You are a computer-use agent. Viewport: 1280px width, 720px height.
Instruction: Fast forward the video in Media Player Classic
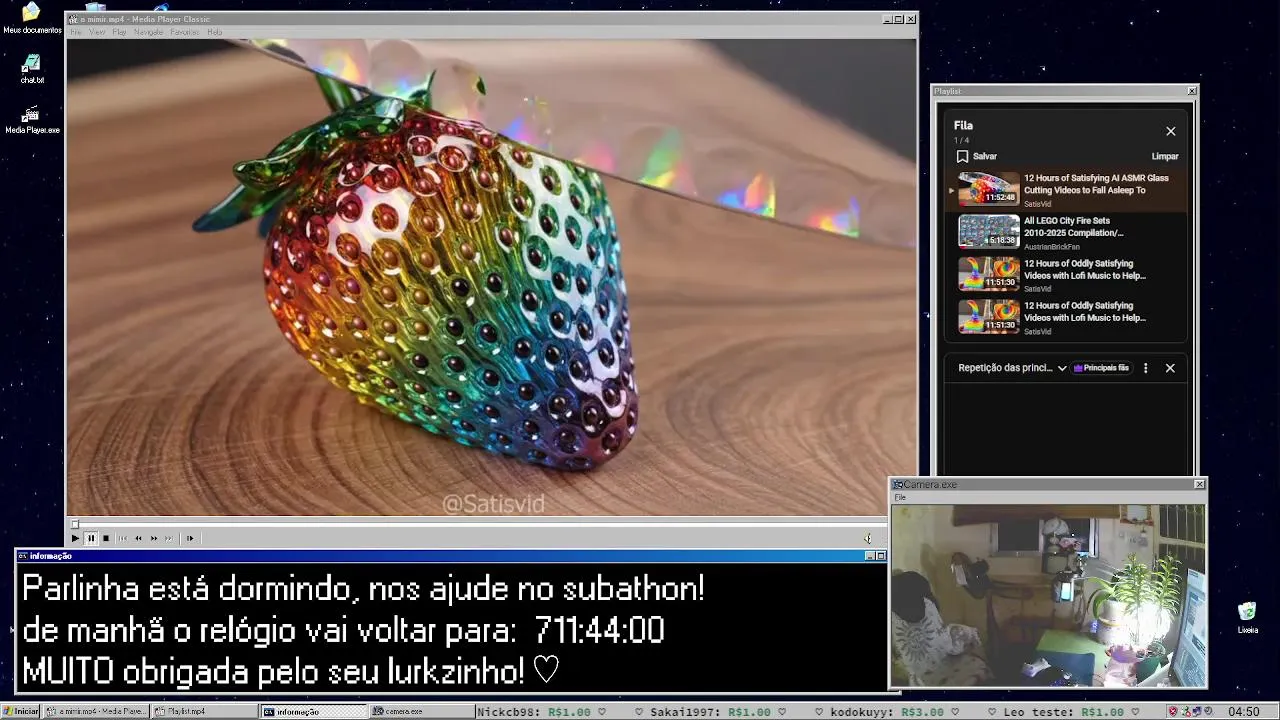coord(154,538)
